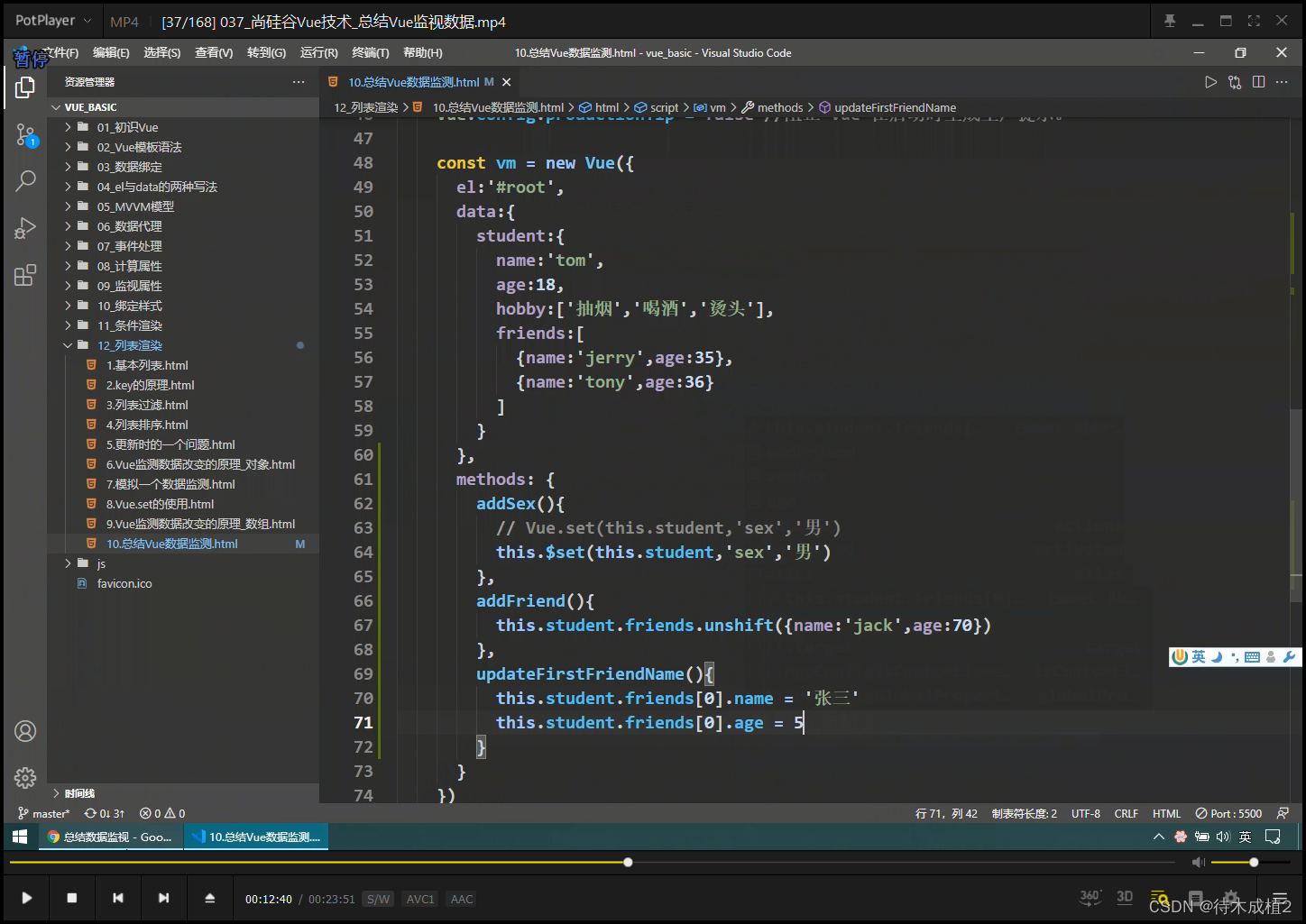Play the video in PotPlayer
The height and width of the screenshot is (924, 1306).
tap(27, 898)
